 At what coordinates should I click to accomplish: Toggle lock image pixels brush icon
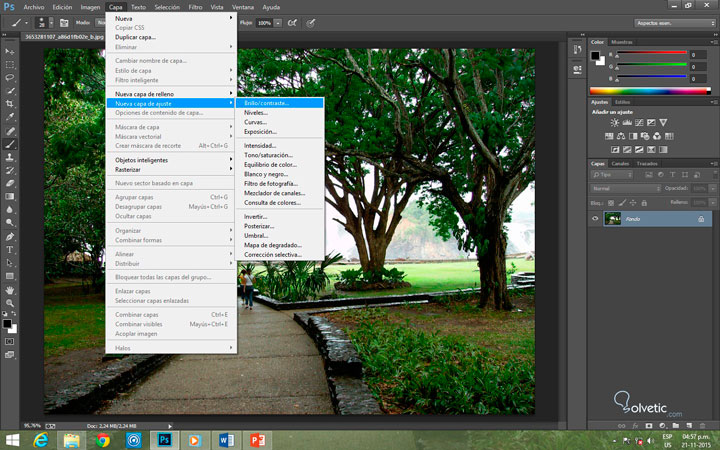[x=622, y=202]
